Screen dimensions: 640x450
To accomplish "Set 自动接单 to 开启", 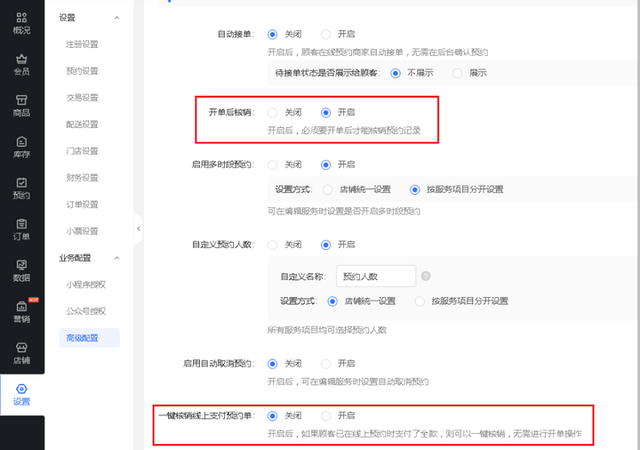I will (326, 34).
